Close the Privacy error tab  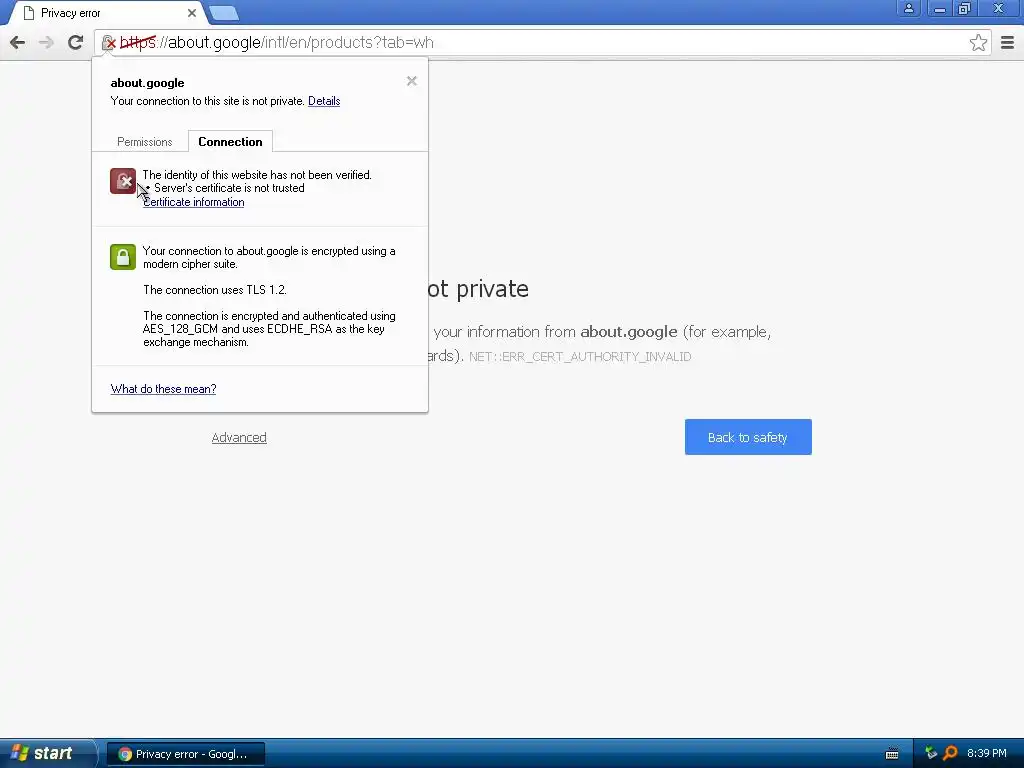(191, 13)
